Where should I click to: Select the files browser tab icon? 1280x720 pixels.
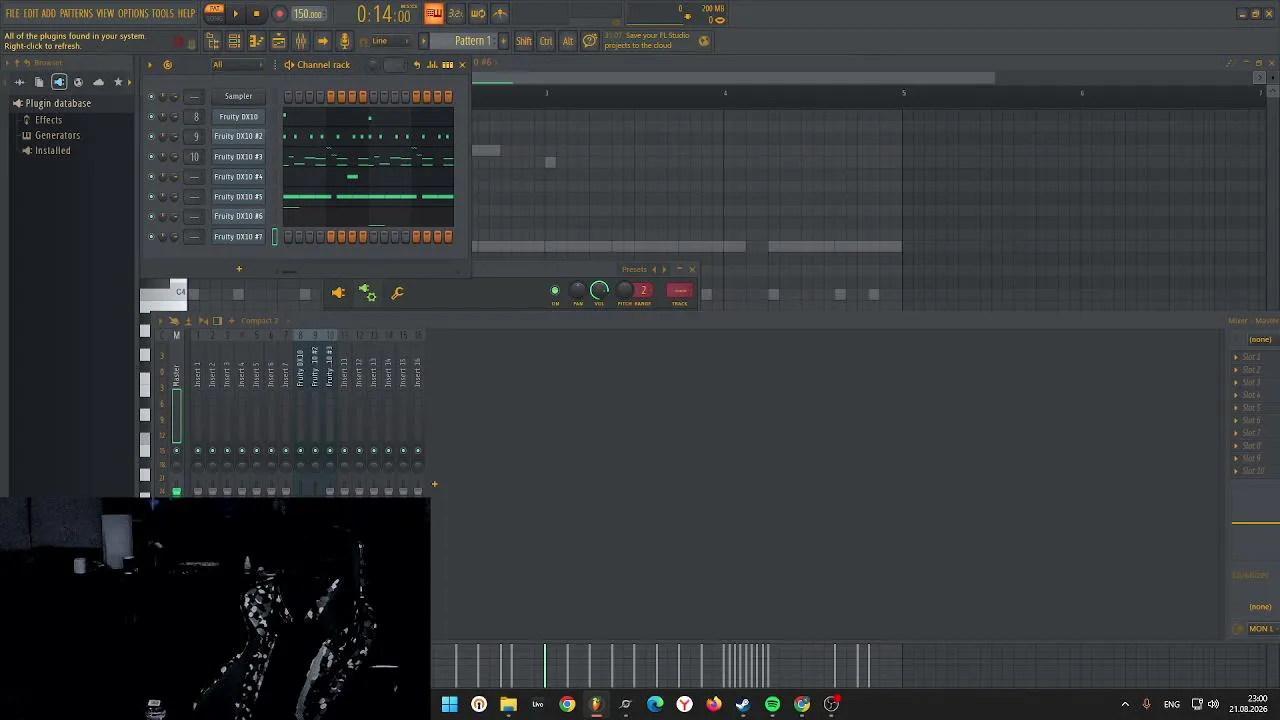(39, 82)
